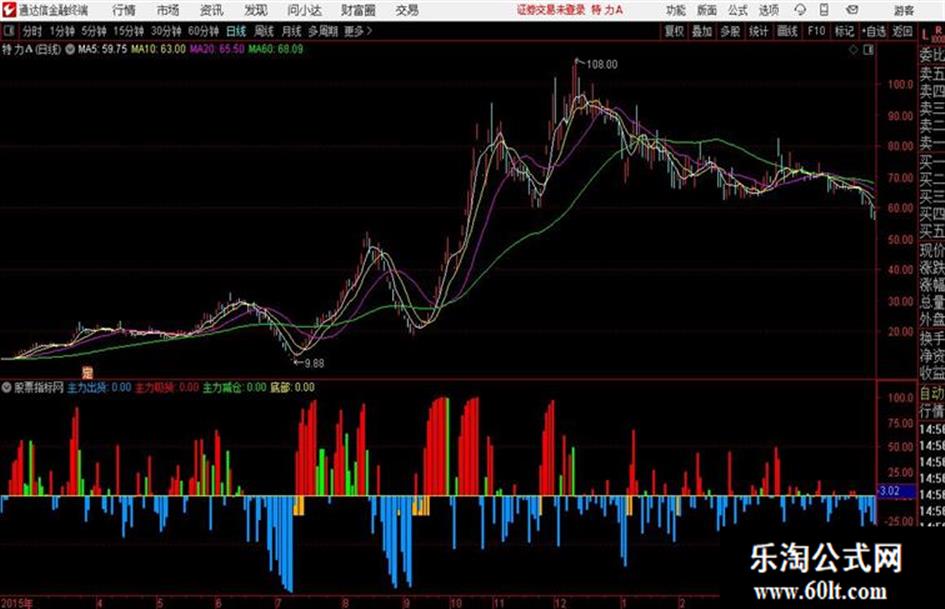Expand the 股票指标网 indicator dropdown circle
945x609 pixels.
click(6, 388)
